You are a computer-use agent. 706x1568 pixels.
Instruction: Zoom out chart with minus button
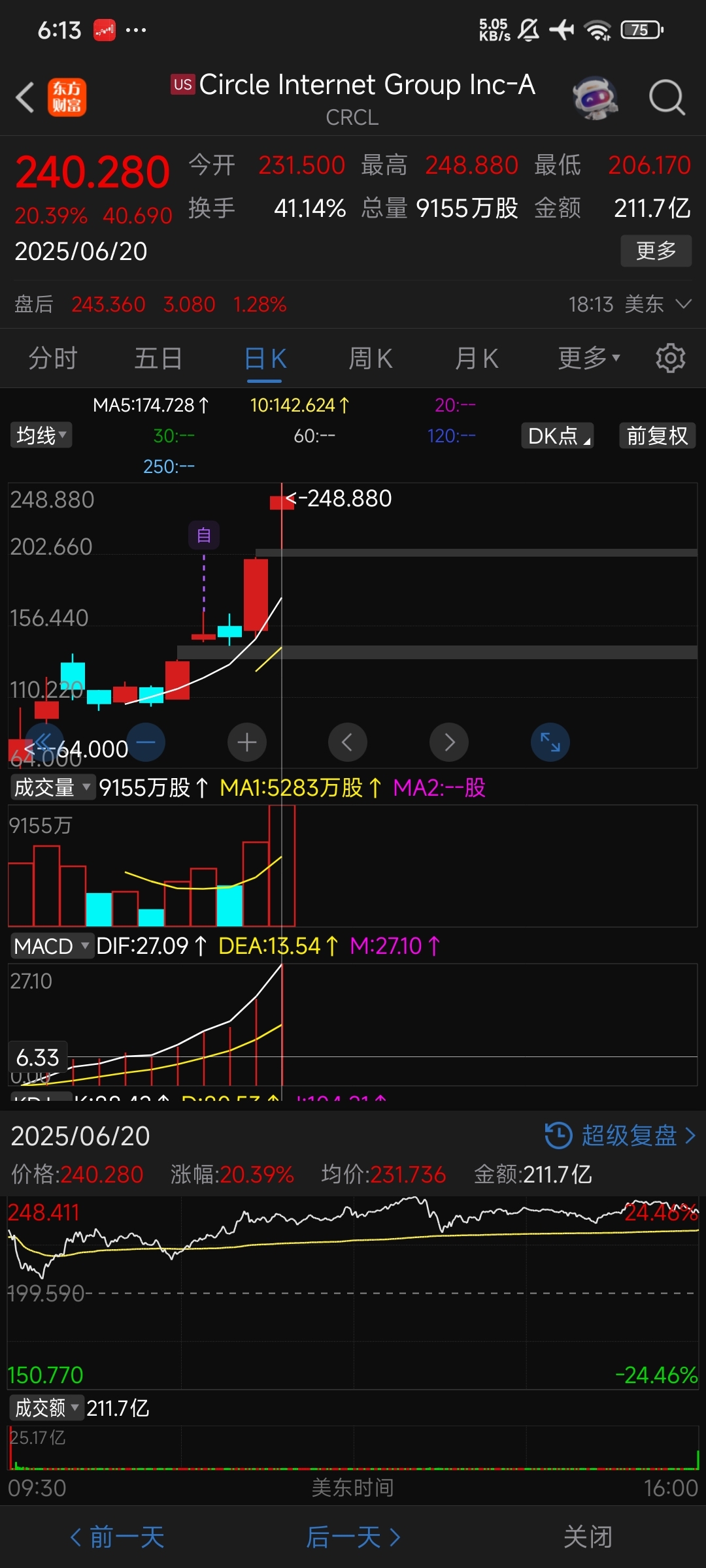(146, 742)
